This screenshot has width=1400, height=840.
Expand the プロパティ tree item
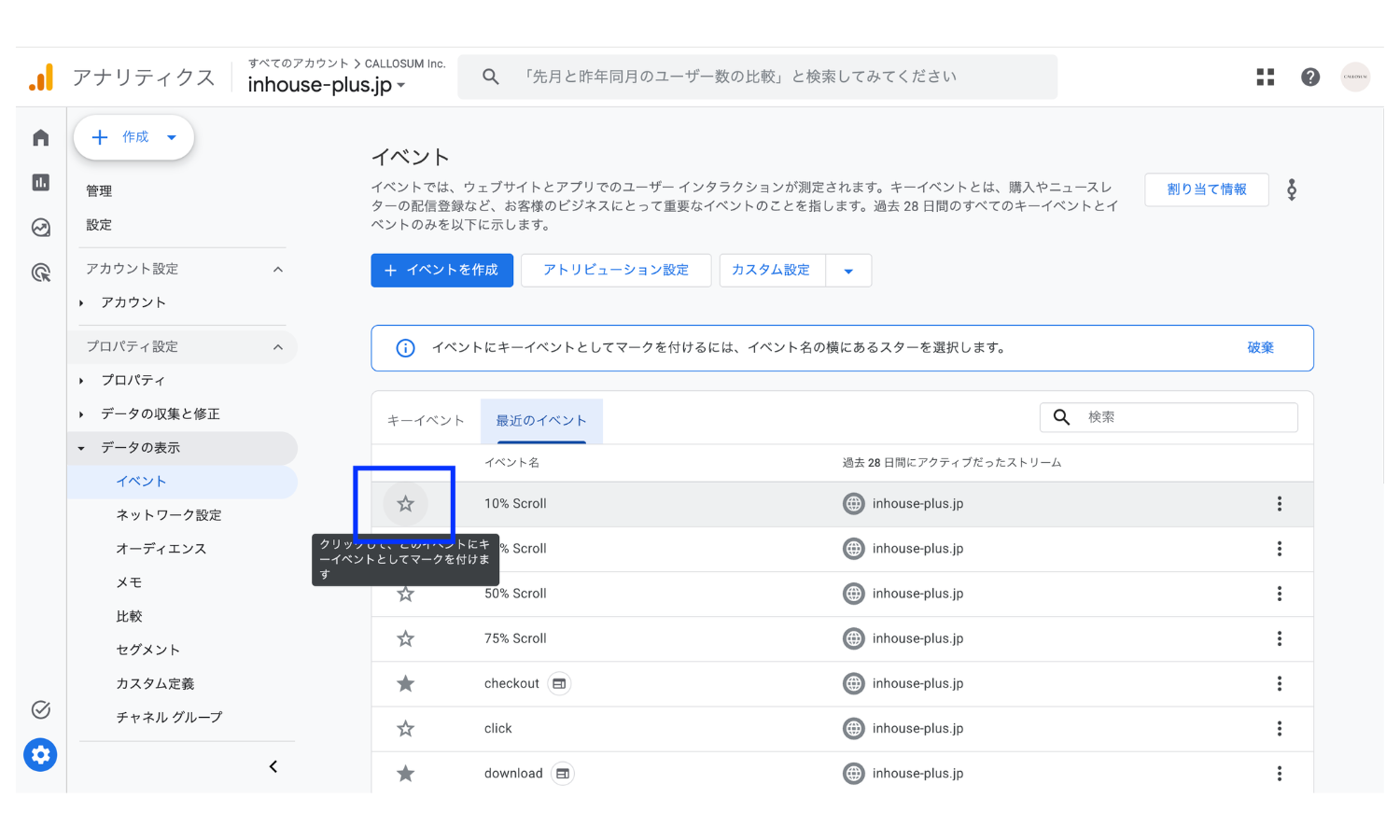(x=82, y=380)
